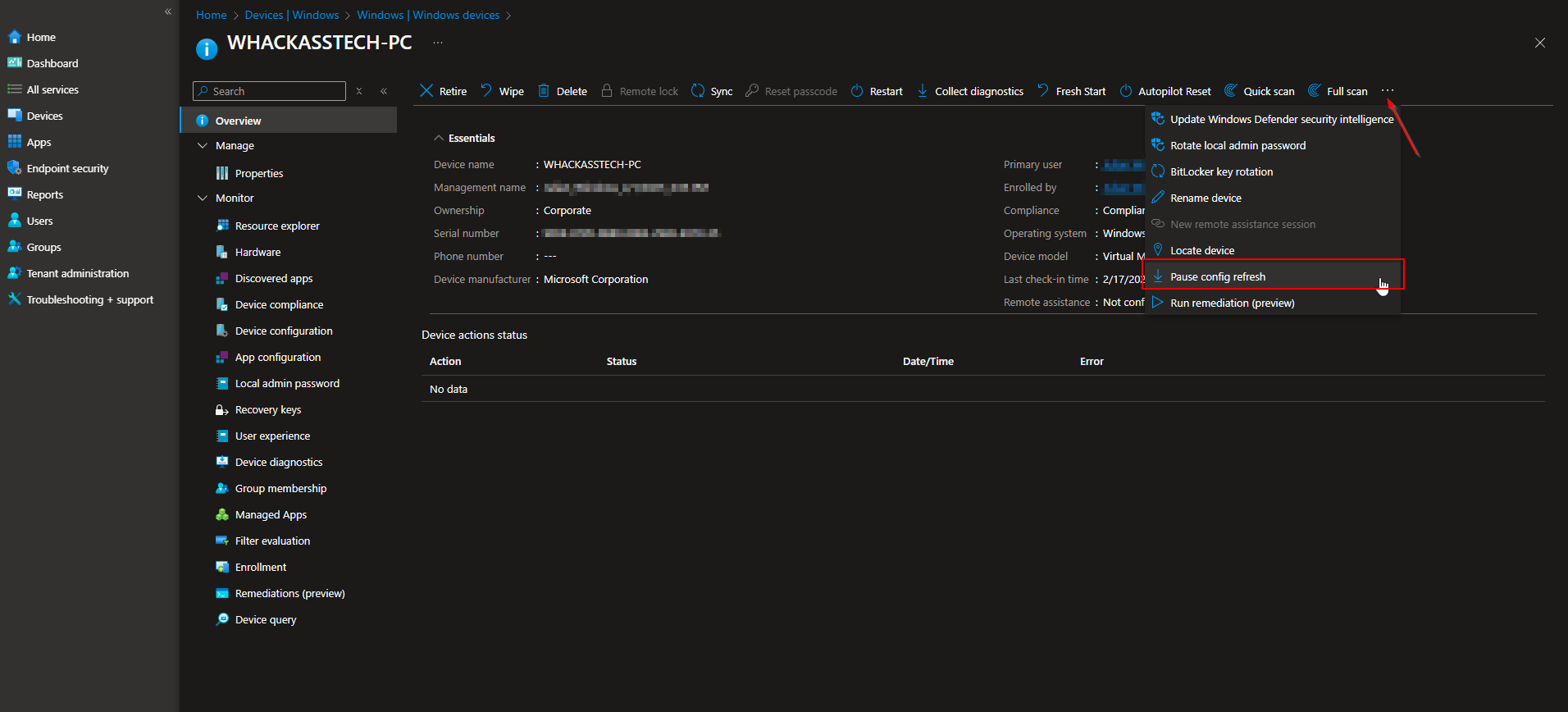Viewport: 1568px width, 712px height.
Task: Open Users in left navigation
Action: tap(30, 221)
